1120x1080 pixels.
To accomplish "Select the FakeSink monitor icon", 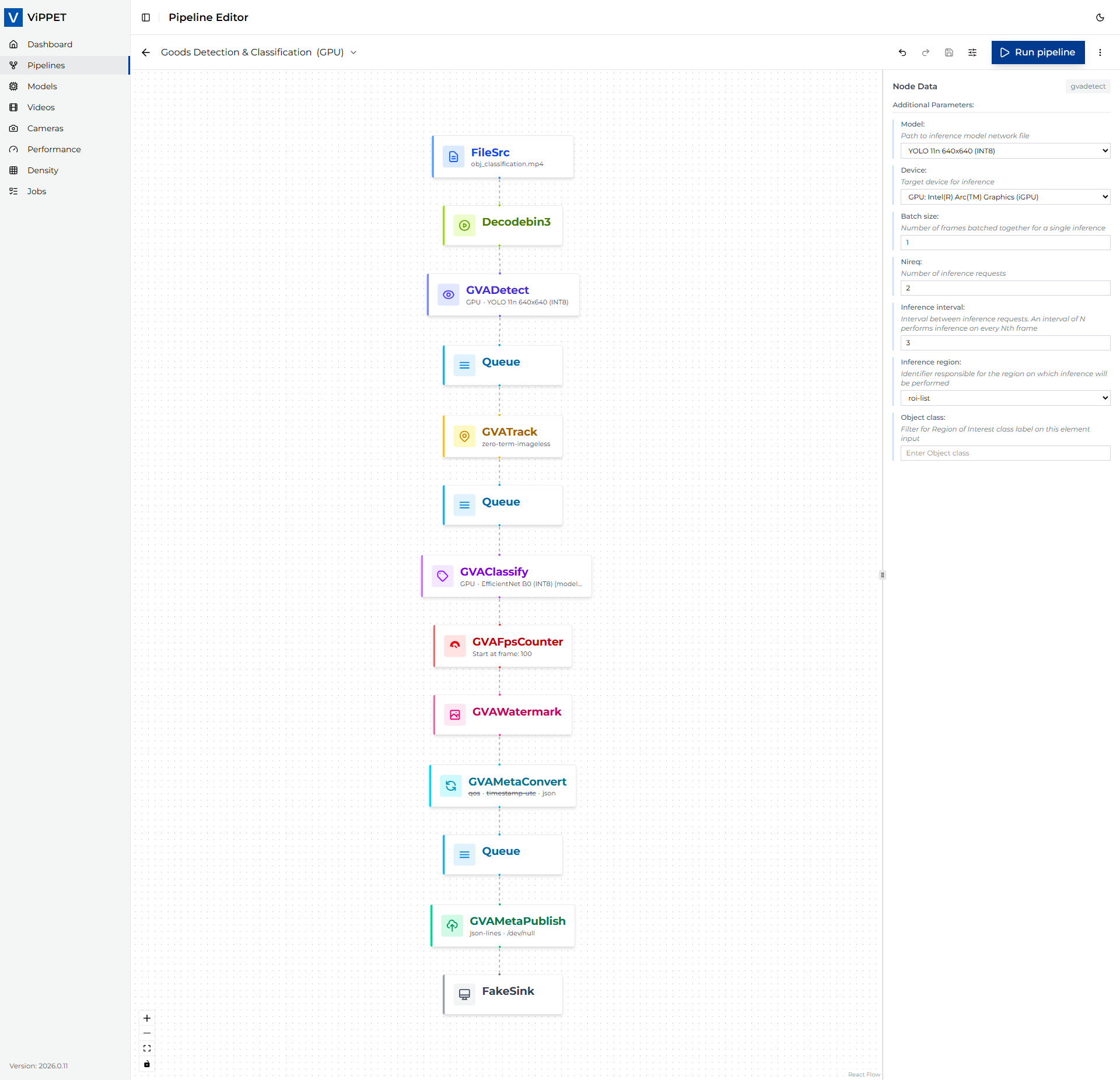I will (x=464, y=995).
